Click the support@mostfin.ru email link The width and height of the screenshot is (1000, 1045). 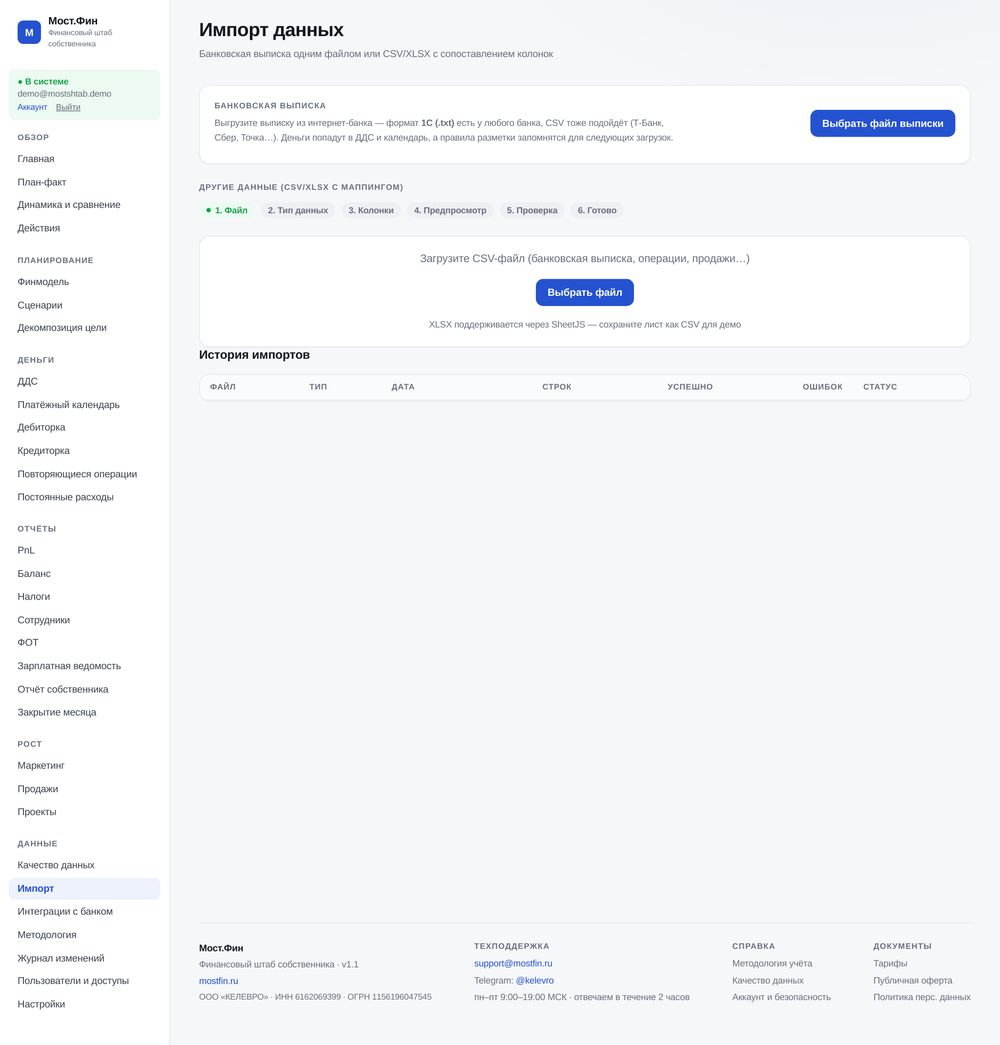(x=513, y=964)
